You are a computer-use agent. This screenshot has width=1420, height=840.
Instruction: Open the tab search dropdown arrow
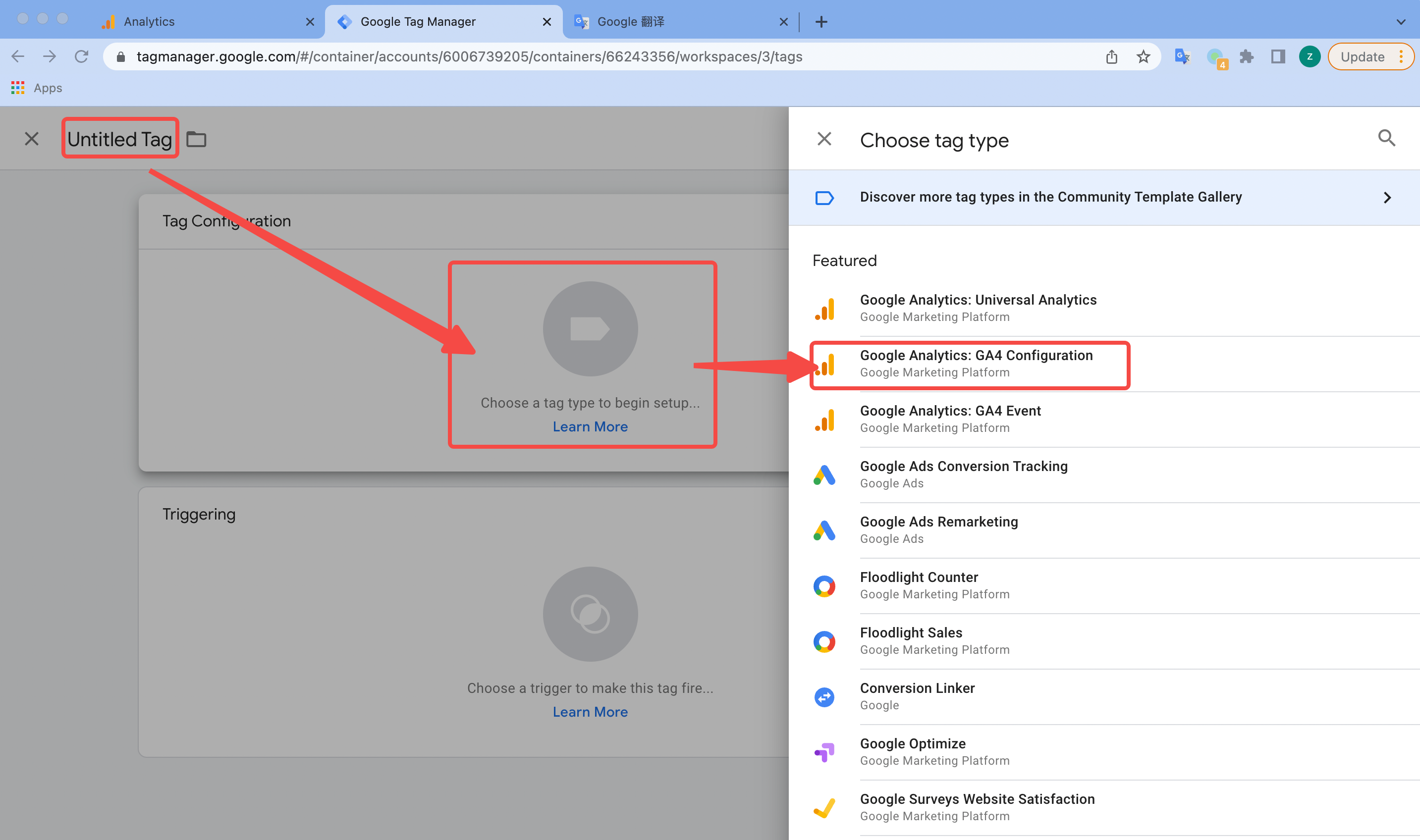tap(1401, 21)
